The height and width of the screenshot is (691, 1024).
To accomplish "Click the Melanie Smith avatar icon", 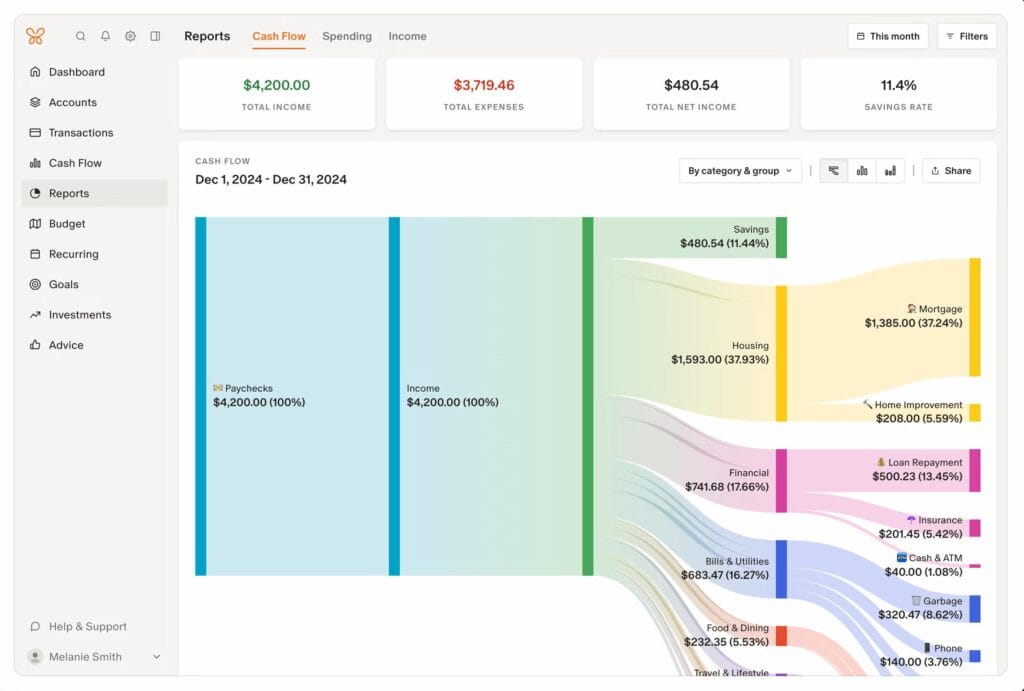I will (x=36, y=657).
